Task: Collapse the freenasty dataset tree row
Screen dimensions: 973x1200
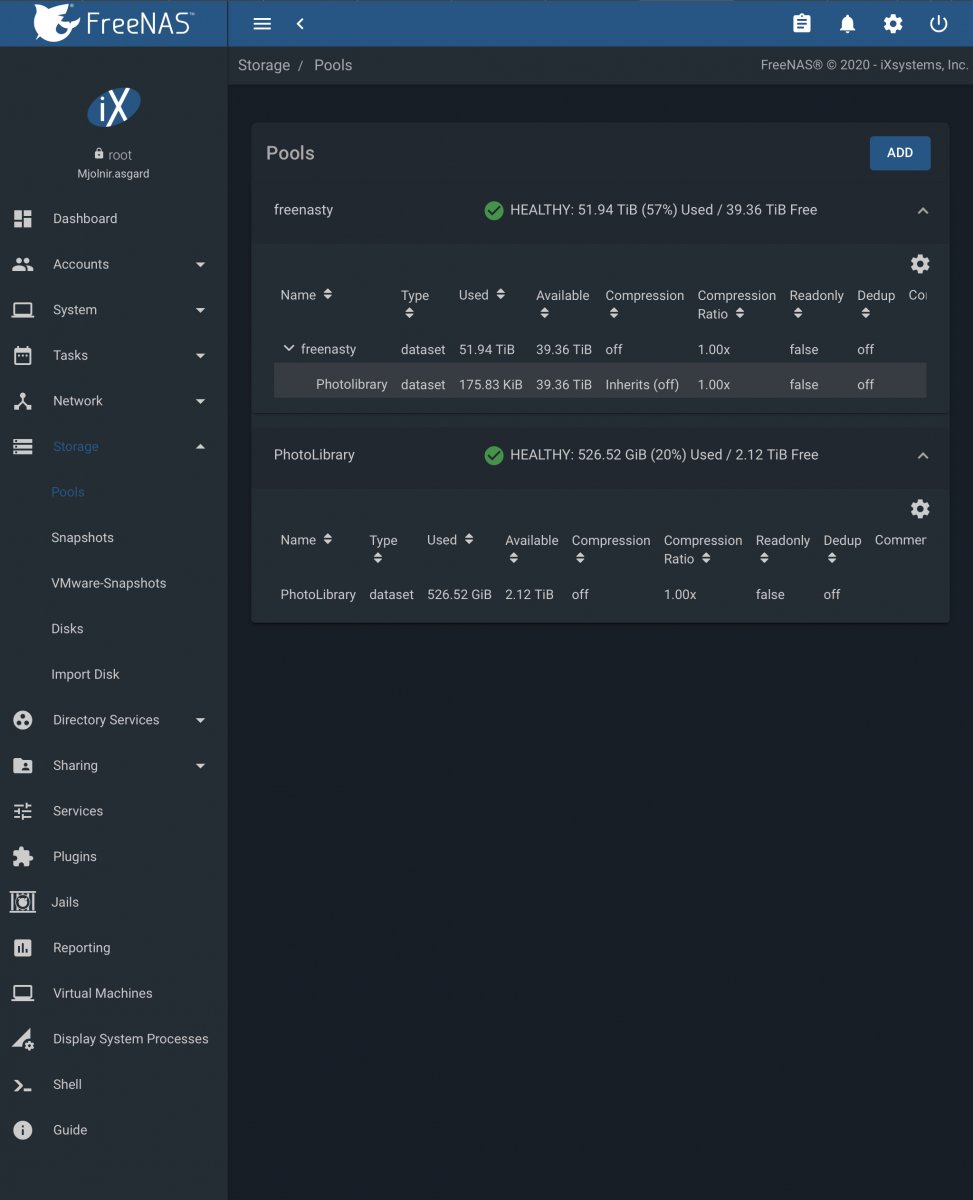Action: (289, 349)
